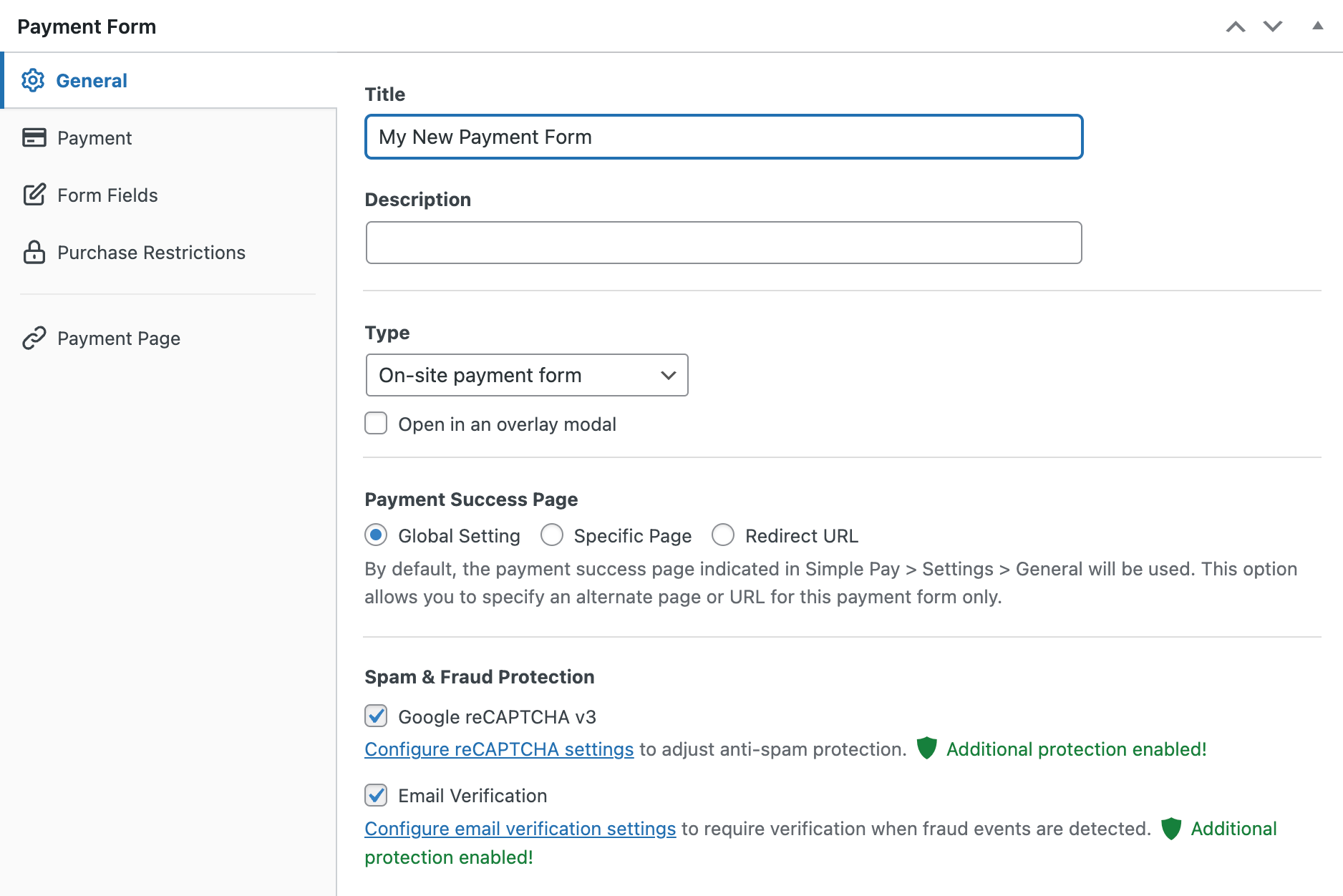
Task: Select the Specific Page option
Action: point(552,535)
